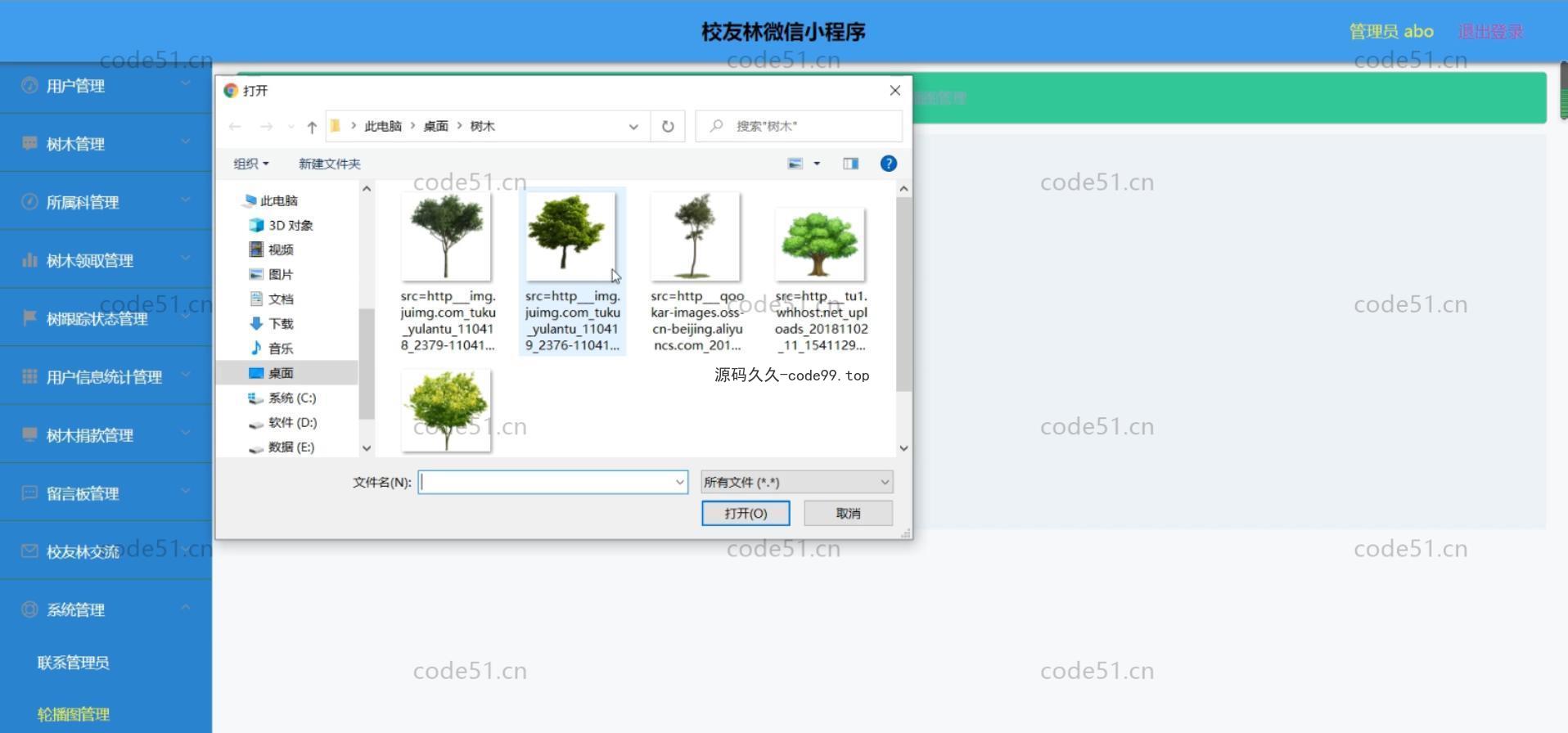
Task: Click the 所属科管理 sidebar icon
Action: (29, 201)
